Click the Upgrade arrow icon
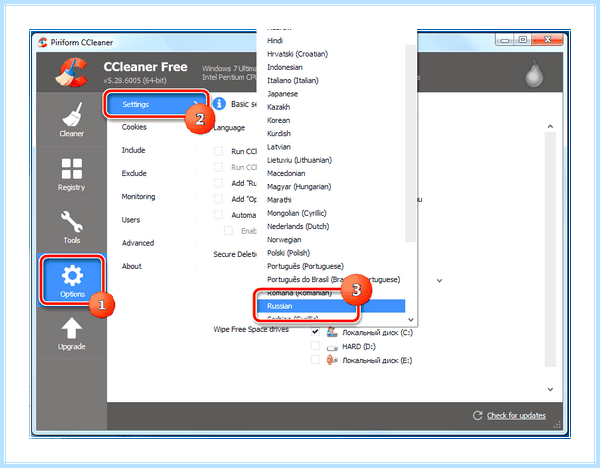600x468 pixels. (72, 329)
